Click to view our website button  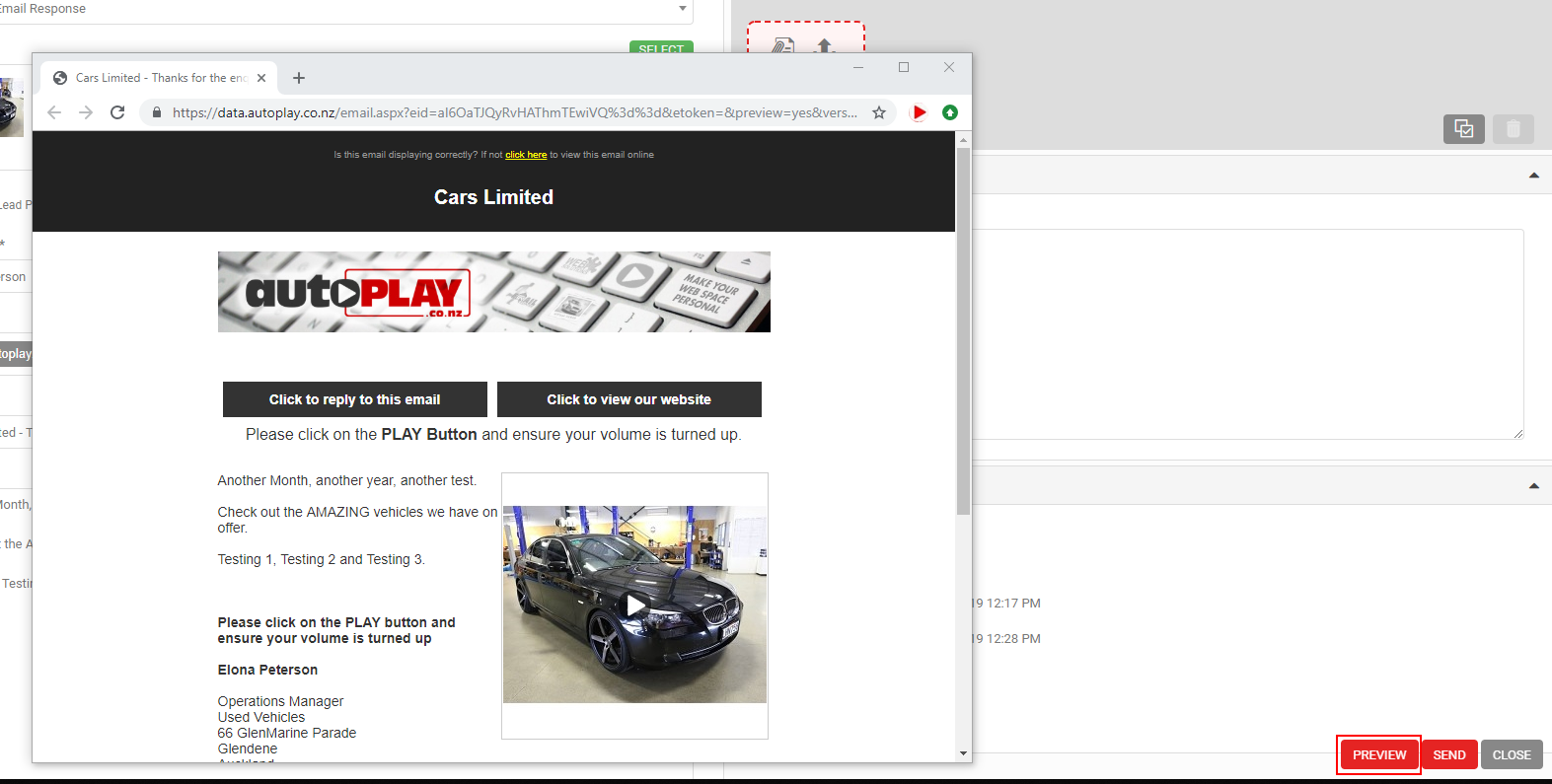click(629, 399)
